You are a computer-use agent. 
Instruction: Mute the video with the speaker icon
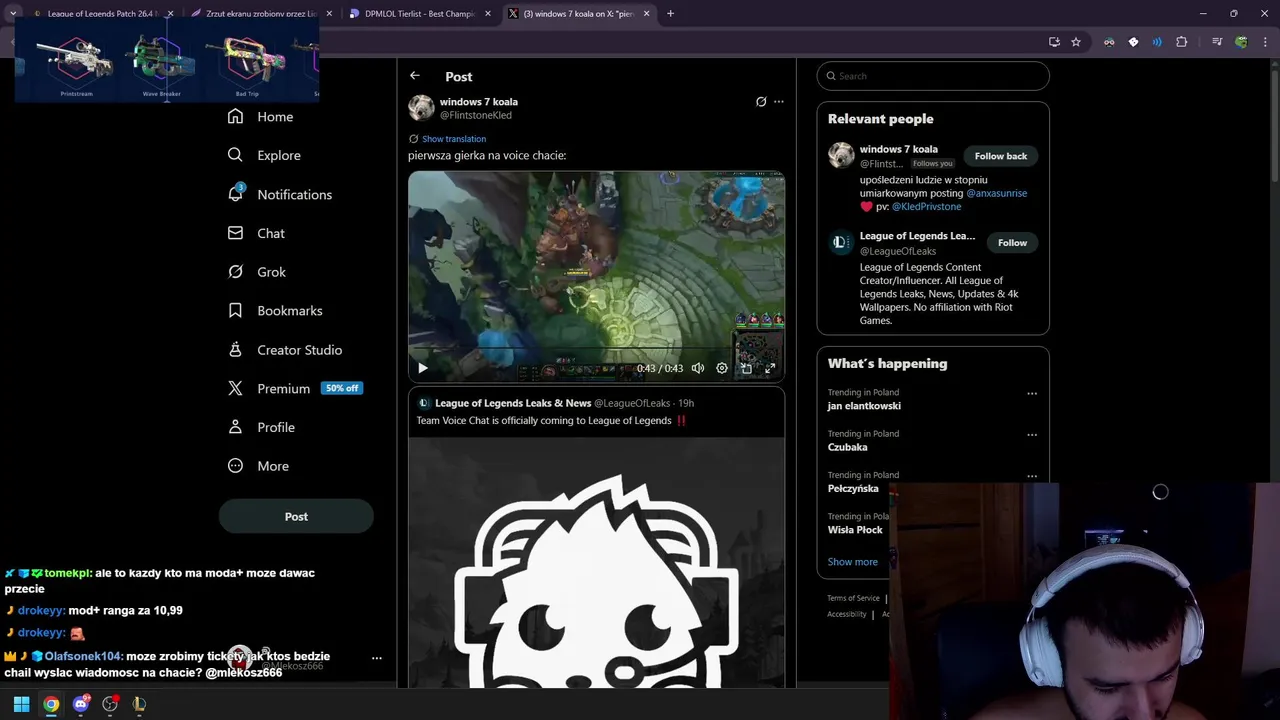click(698, 368)
